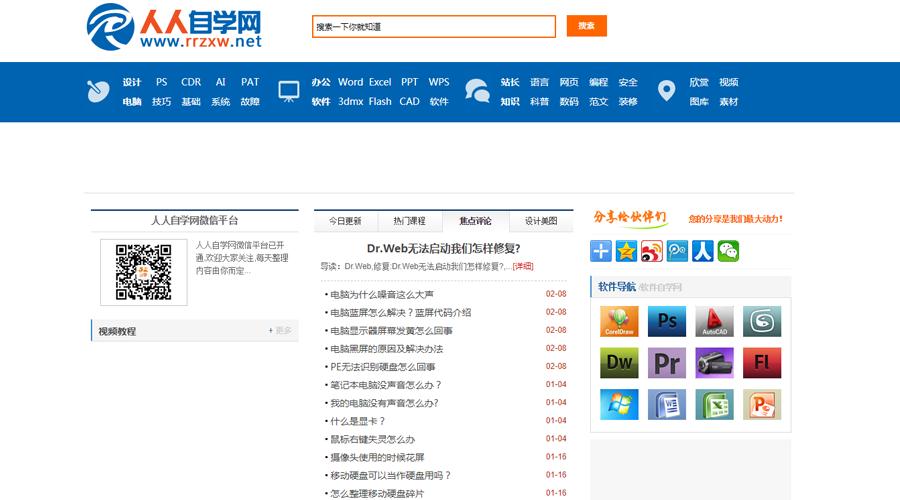Click the design palette icon in navbar
The width and height of the screenshot is (900, 500).
pos(98,91)
